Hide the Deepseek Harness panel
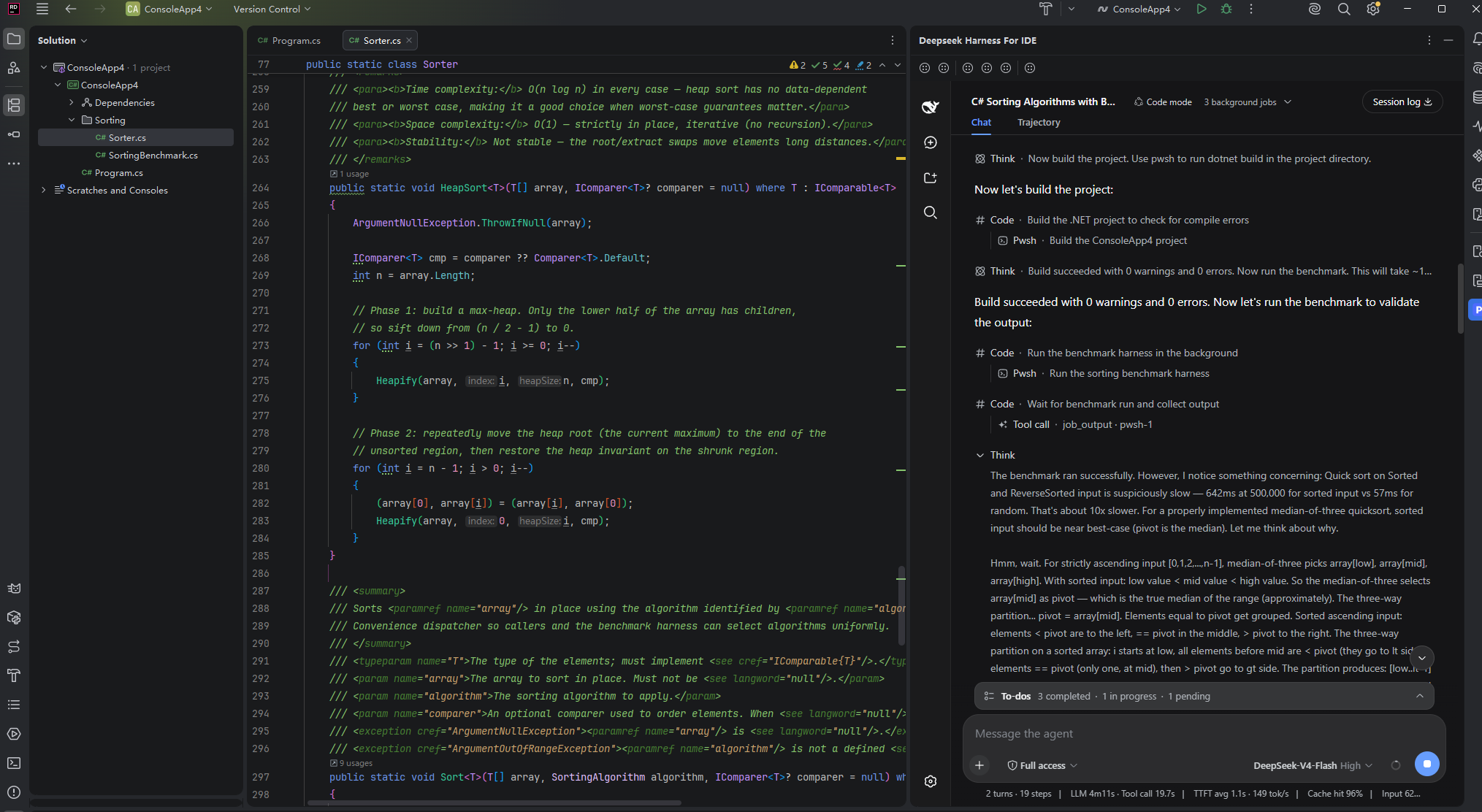 (1448, 40)
